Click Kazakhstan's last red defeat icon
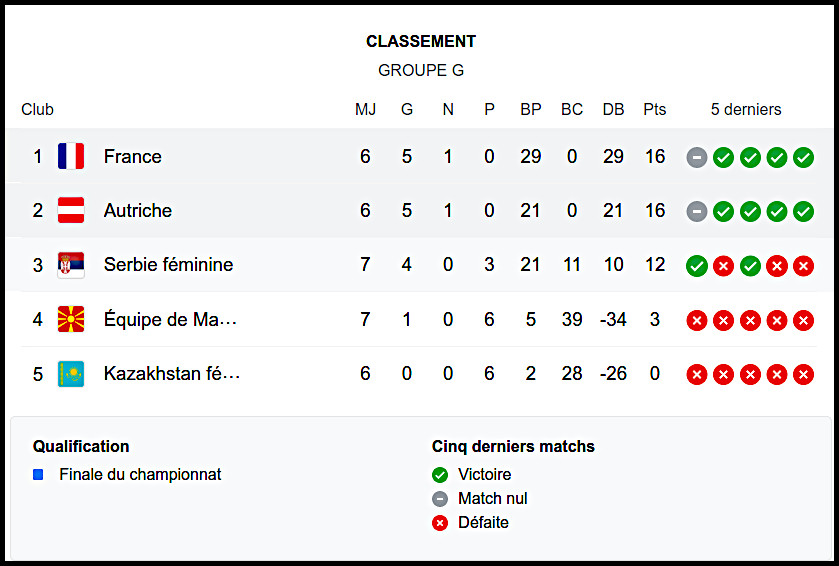The width and height of the screenshot is (839, 566). pos(803,374)
